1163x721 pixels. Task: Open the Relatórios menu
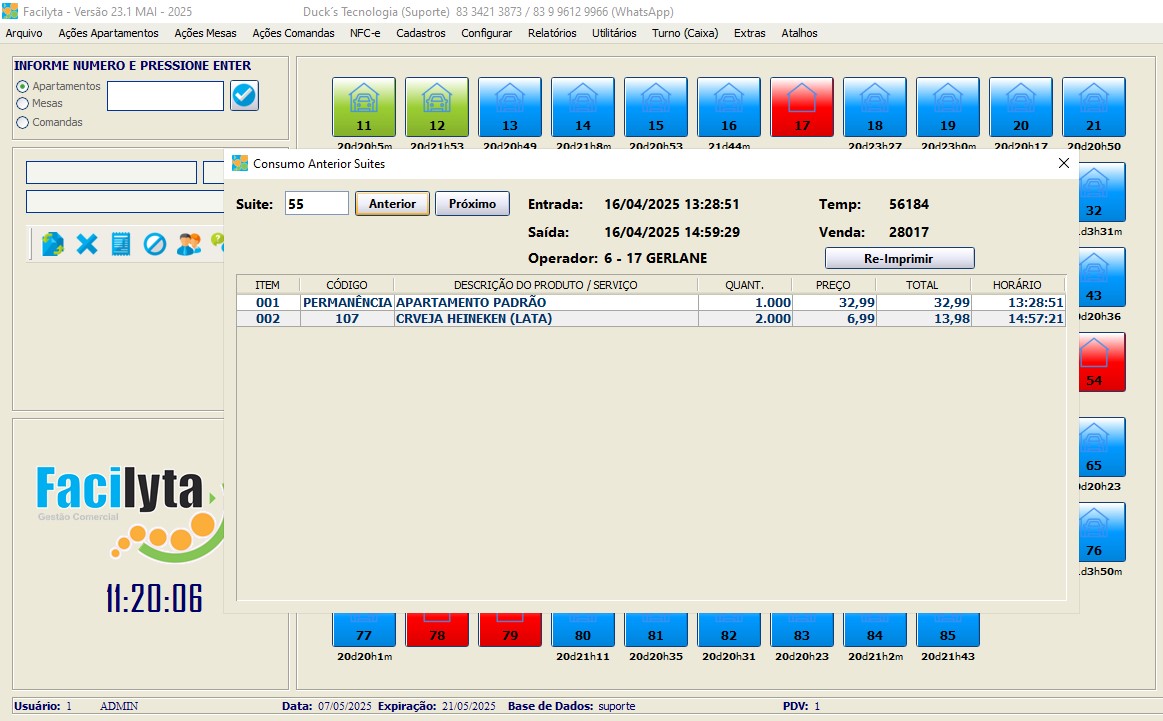click(552, 33)
